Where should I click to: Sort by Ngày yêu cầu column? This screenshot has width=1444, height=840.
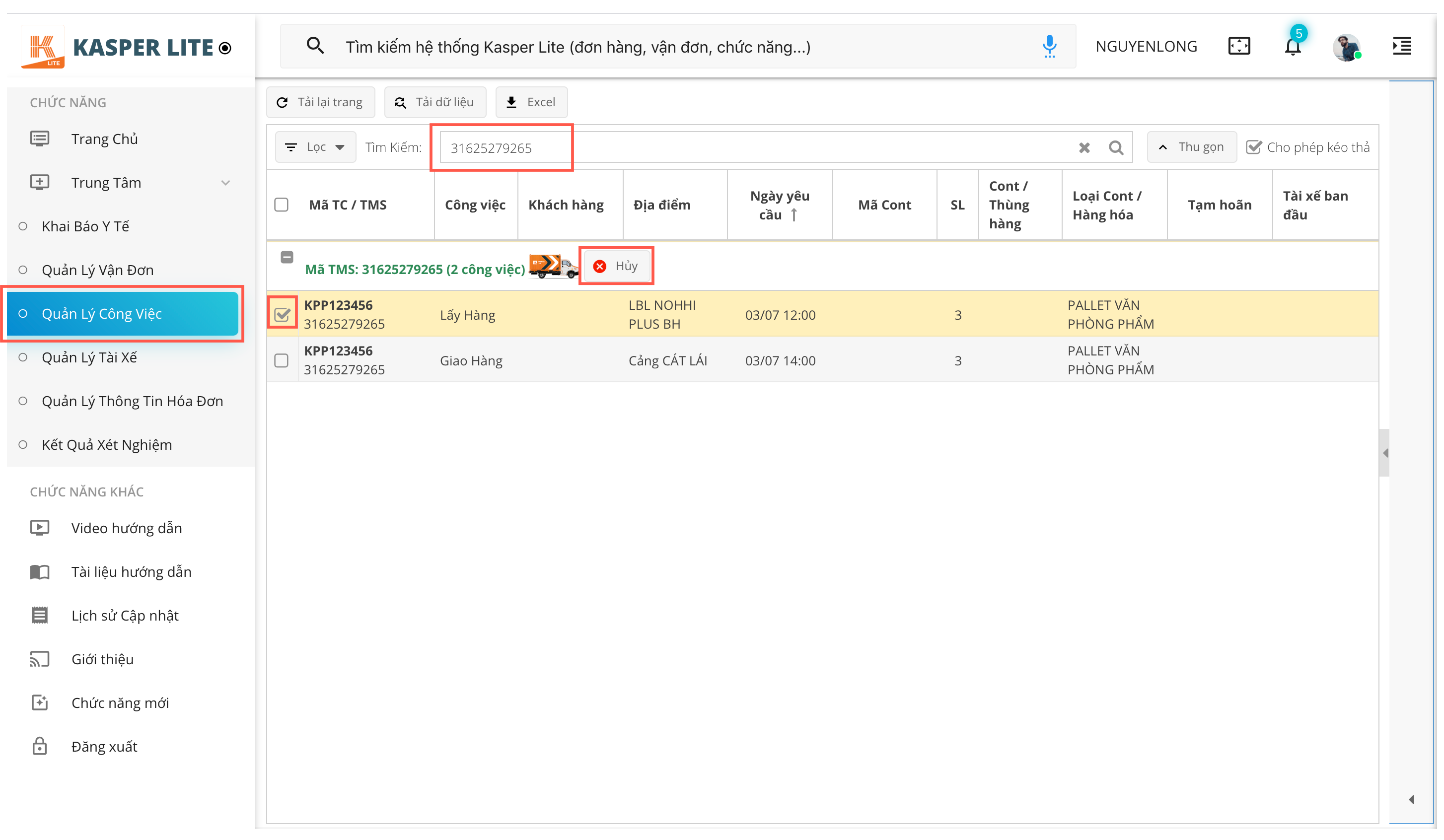tap(779, 205)
